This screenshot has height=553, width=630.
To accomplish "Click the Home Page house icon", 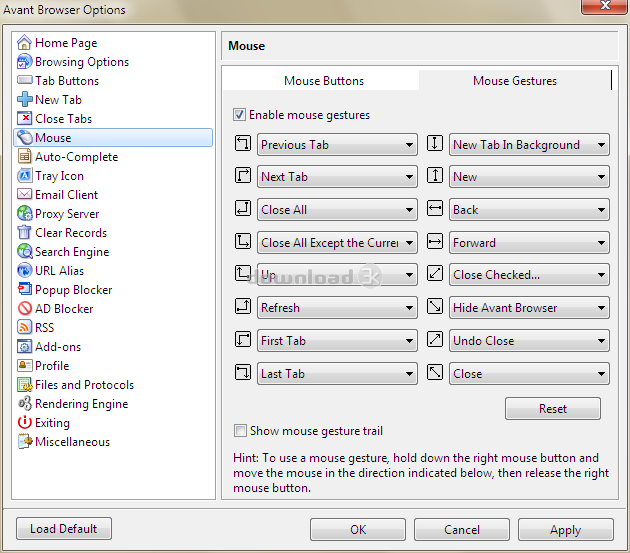I will click(25, 43).
